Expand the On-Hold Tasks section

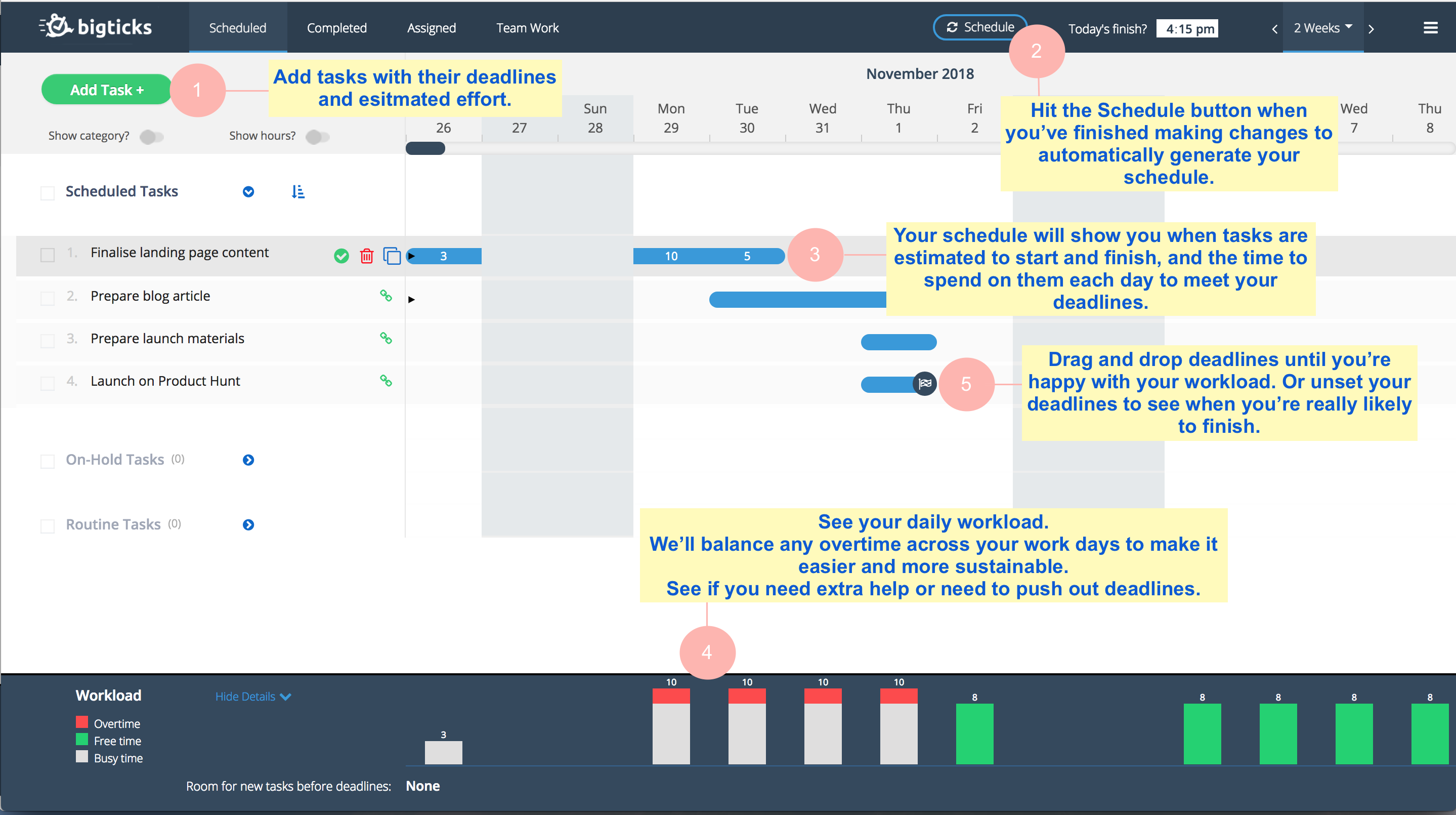[x=248, y=460]
